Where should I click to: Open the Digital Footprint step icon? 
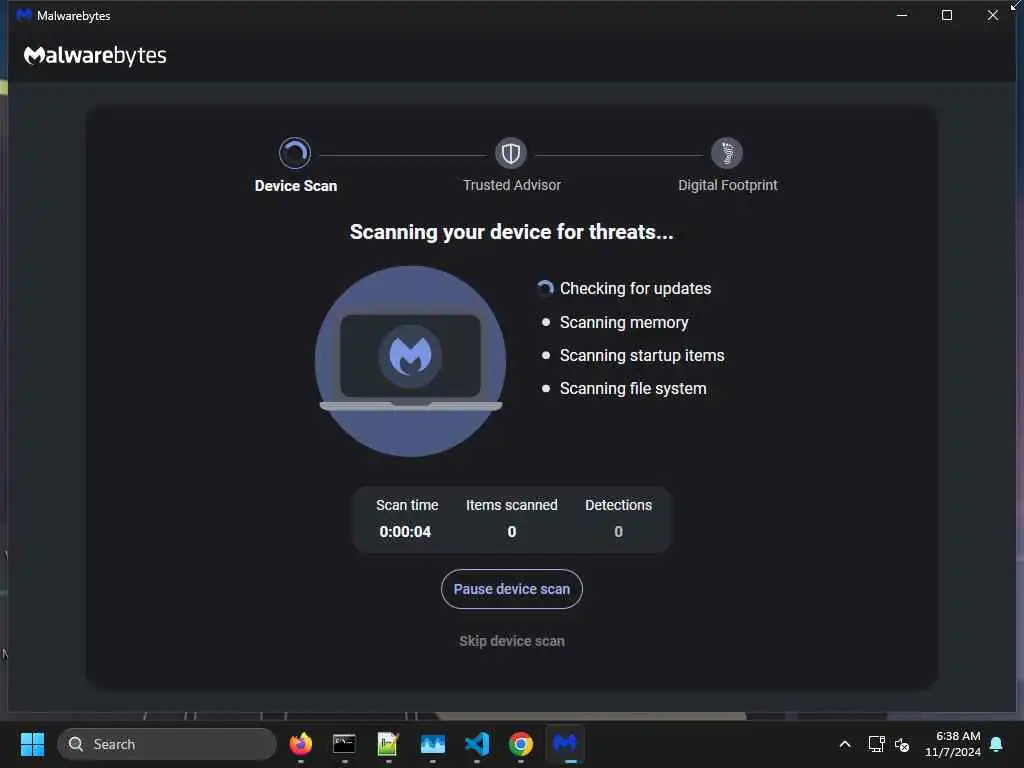[727, 153]
